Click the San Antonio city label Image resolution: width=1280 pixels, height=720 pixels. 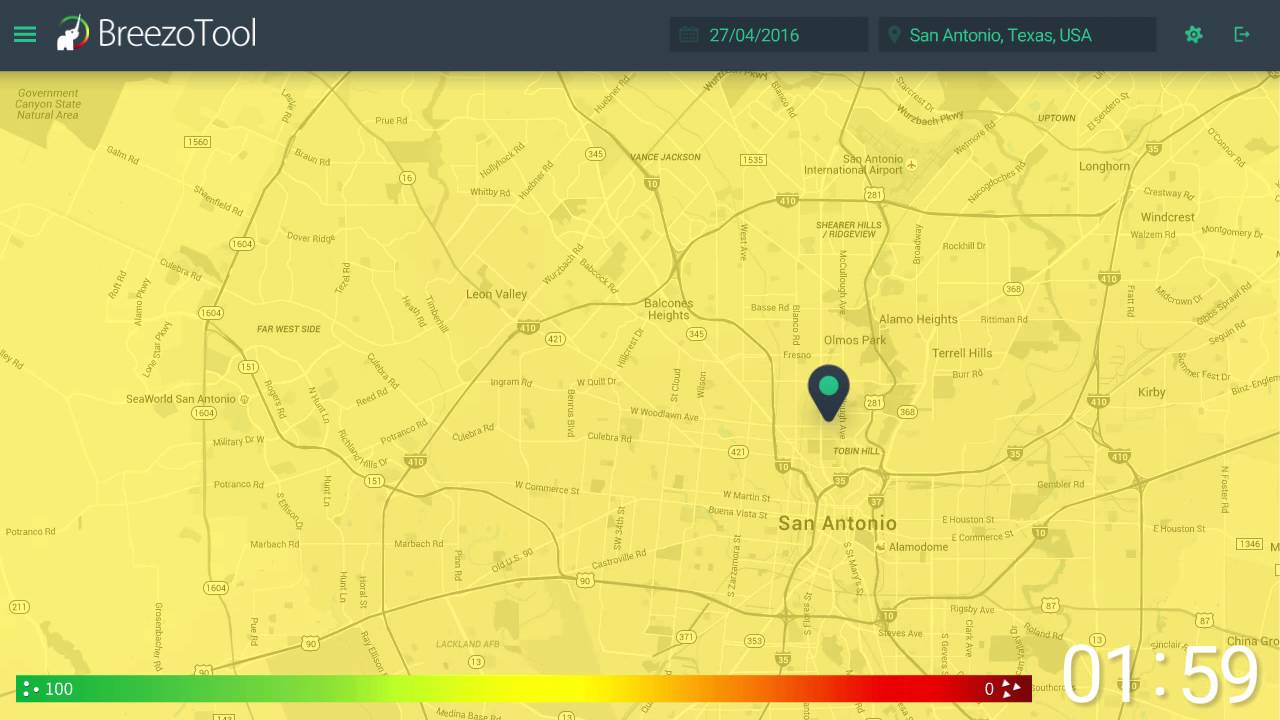click(837, 523)
